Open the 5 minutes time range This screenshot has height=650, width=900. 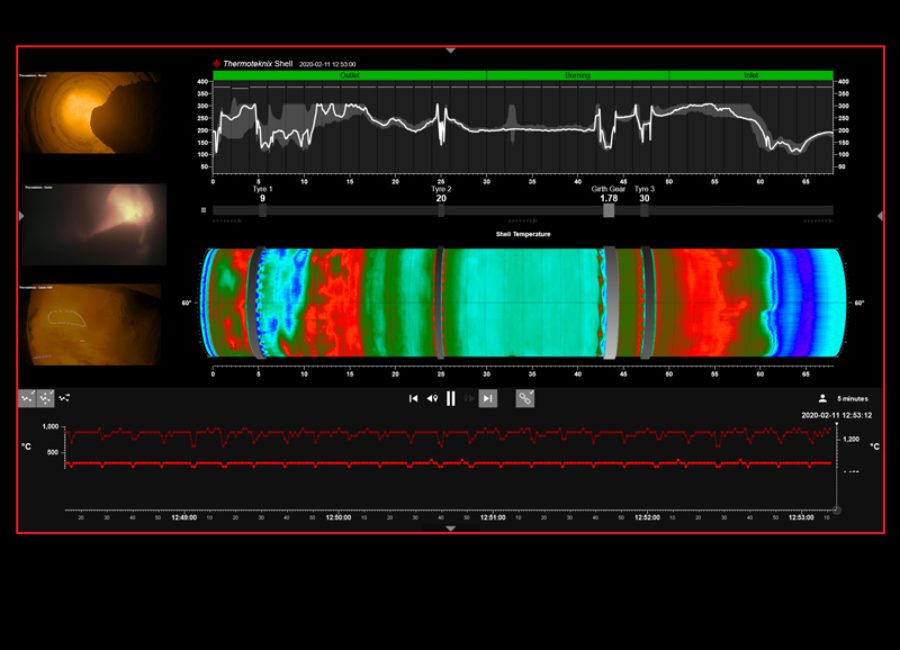pos(852,398)
